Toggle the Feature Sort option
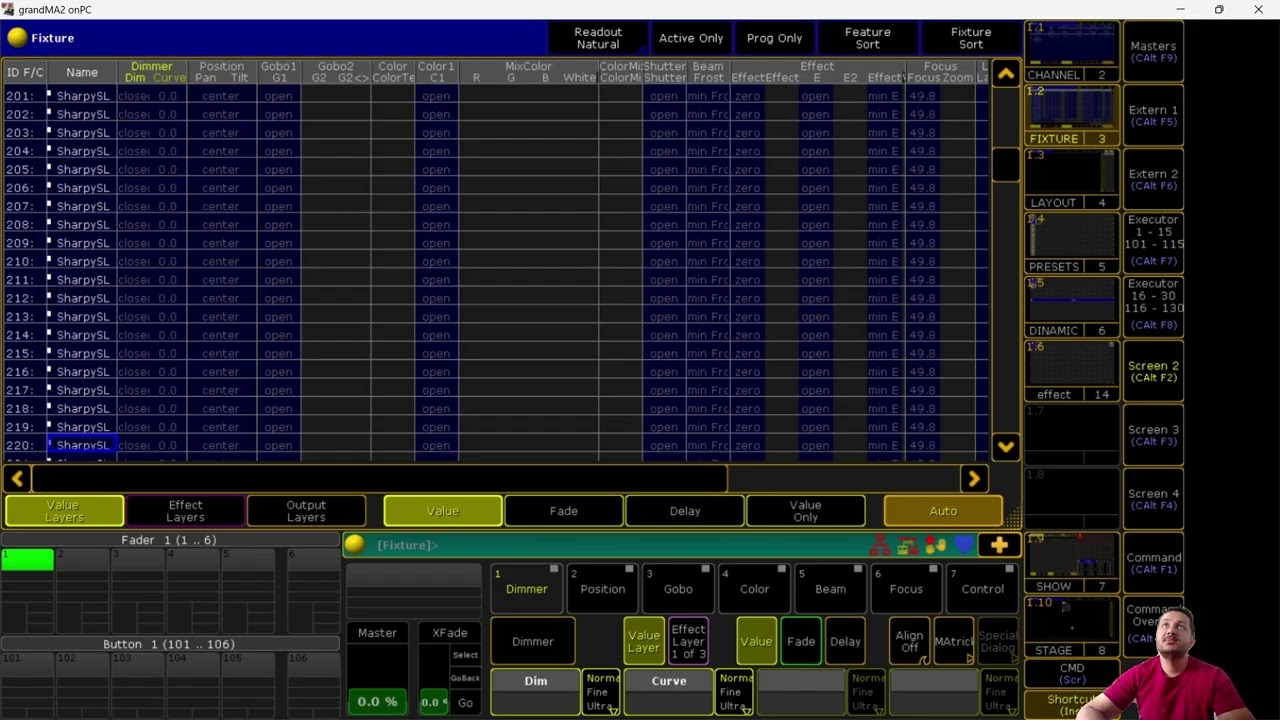Image resolution: width=1280 pixels, height=720 pixels. [x=868, y=38]
